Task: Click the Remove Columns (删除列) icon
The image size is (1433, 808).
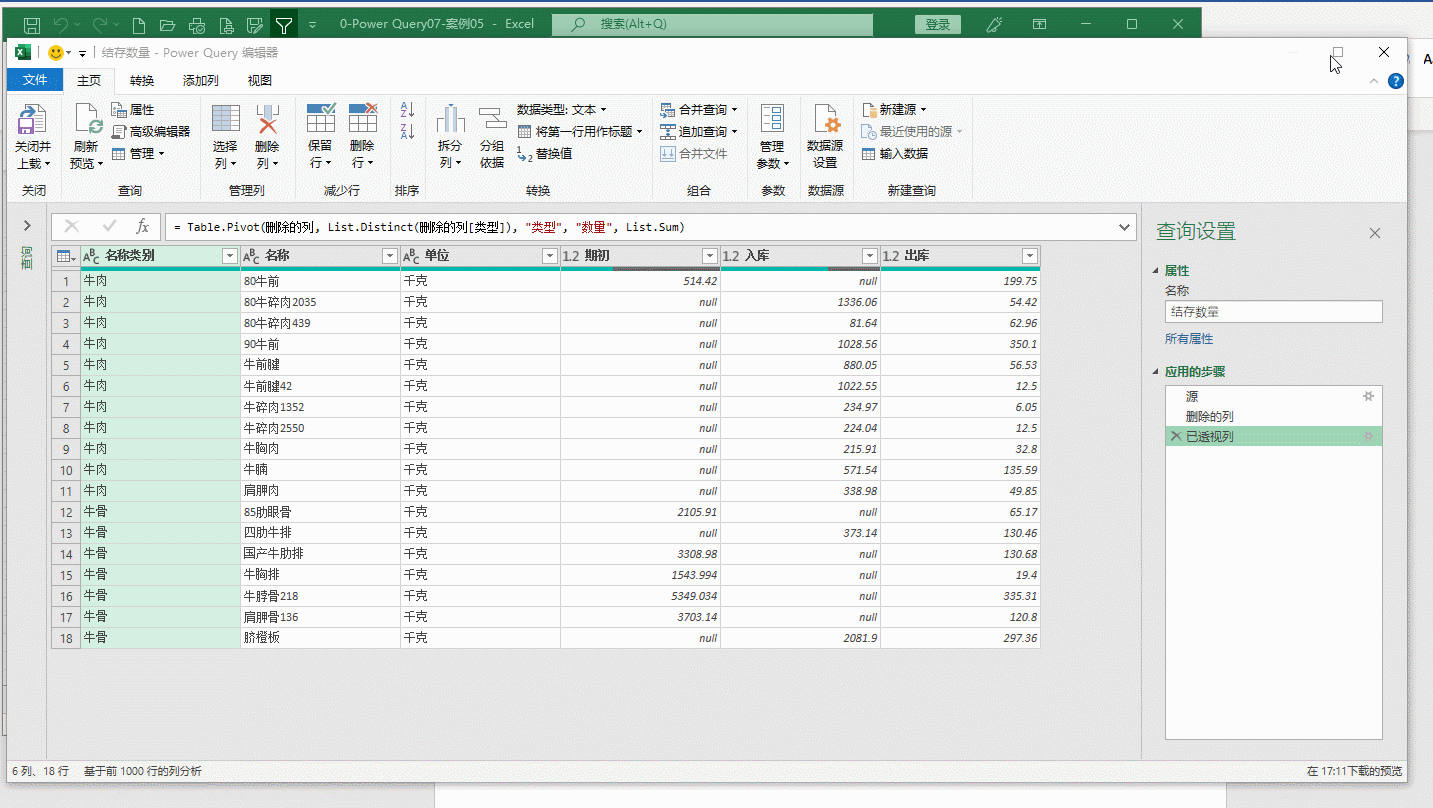Action: point(267,119)
